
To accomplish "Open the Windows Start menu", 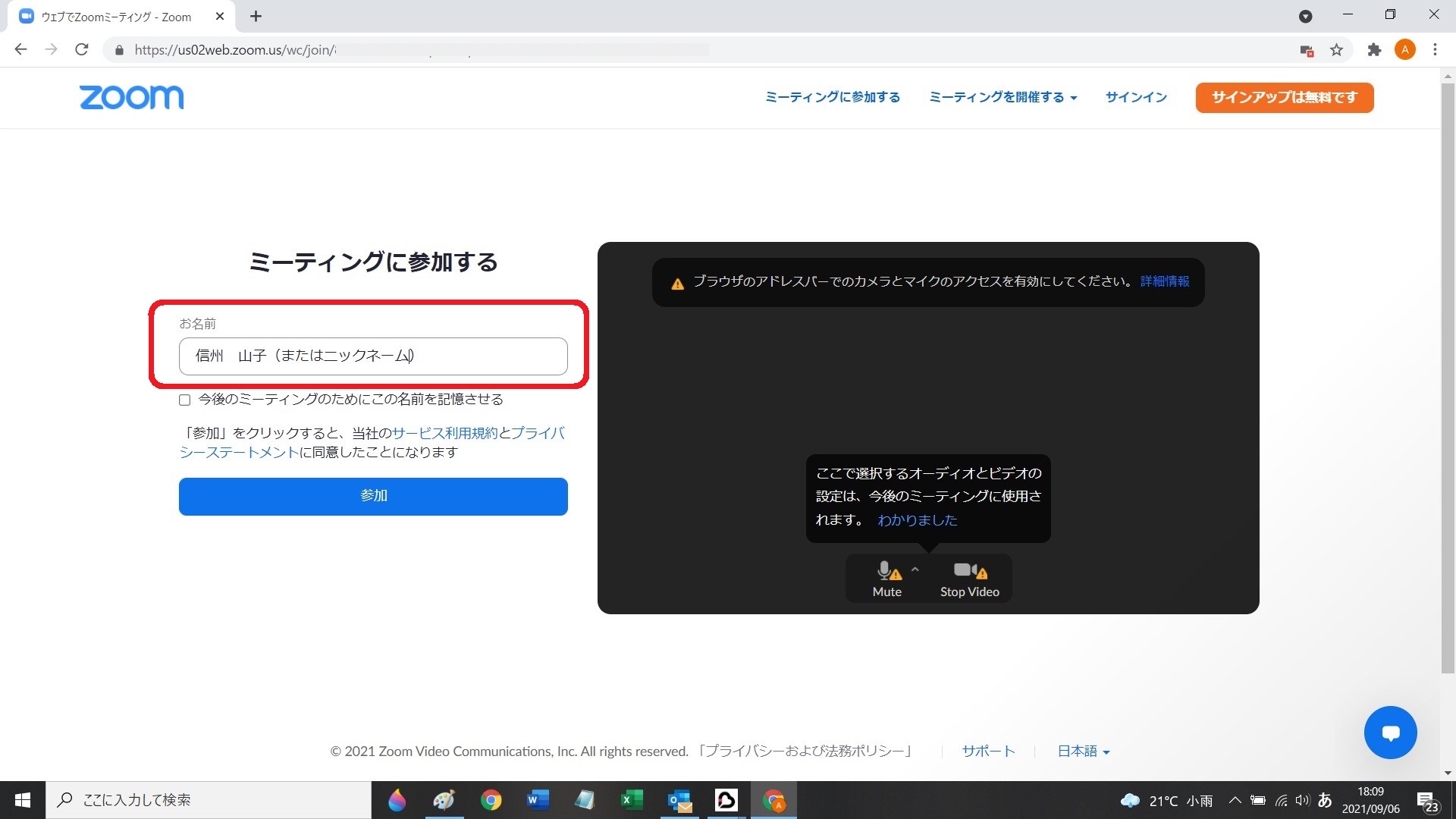I will 23,800.
